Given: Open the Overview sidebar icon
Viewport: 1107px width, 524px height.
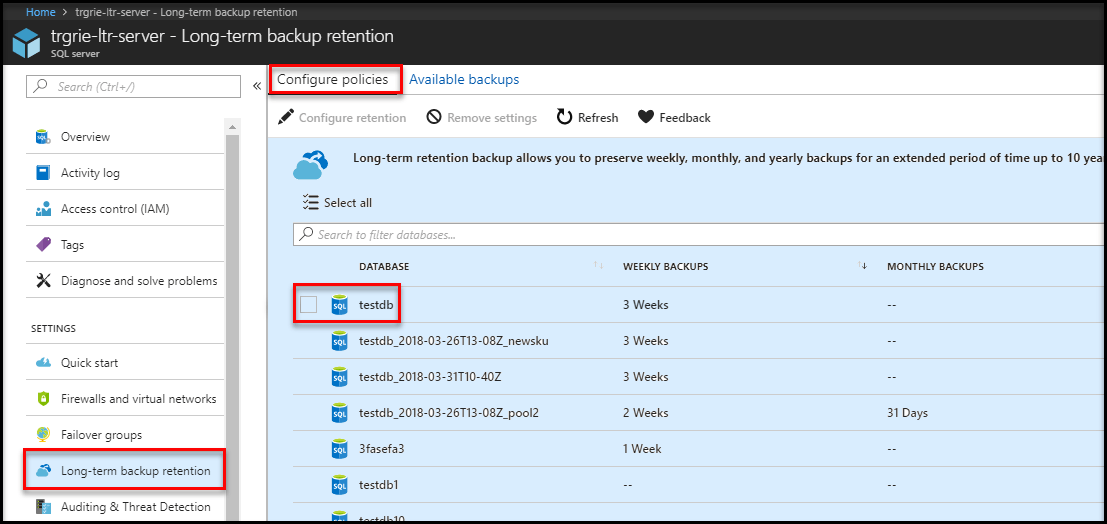Looking at the screenshot, I should [43, 136].
